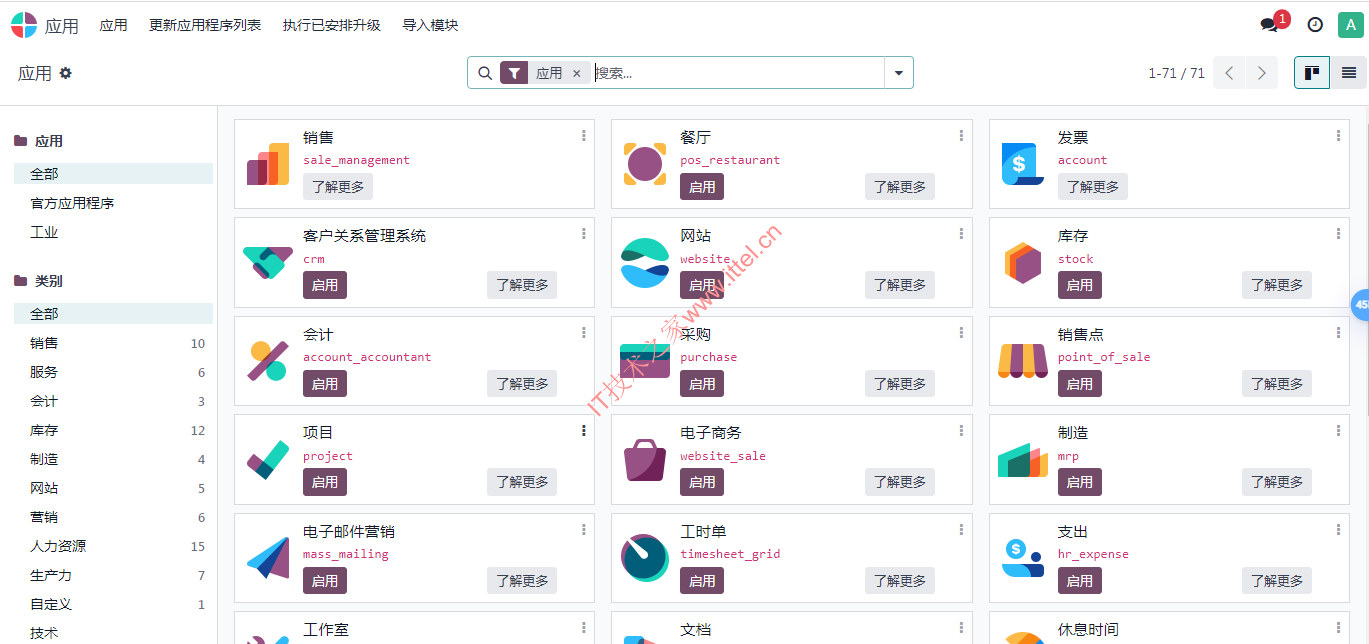This screenshot has height=644, width=1369.
Task: Open the 客户关系管理系统 card three-dot menu
Action: click(584, 234)
